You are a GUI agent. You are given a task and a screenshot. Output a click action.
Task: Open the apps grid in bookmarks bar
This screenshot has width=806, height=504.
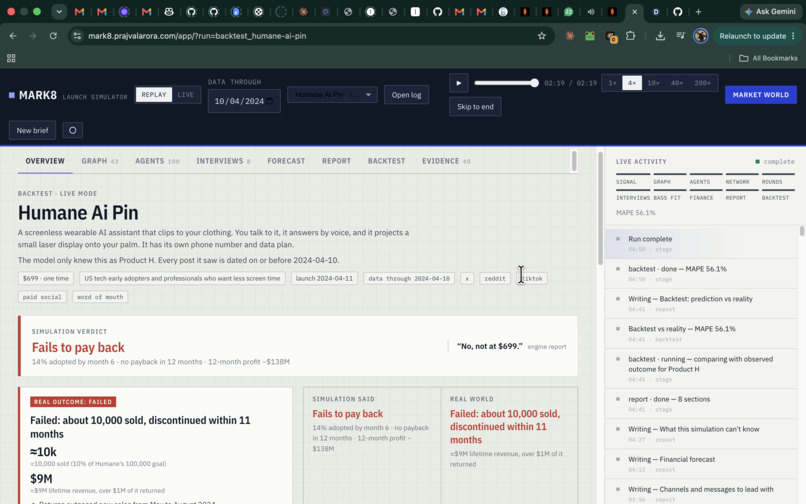(x=11, y=58)
